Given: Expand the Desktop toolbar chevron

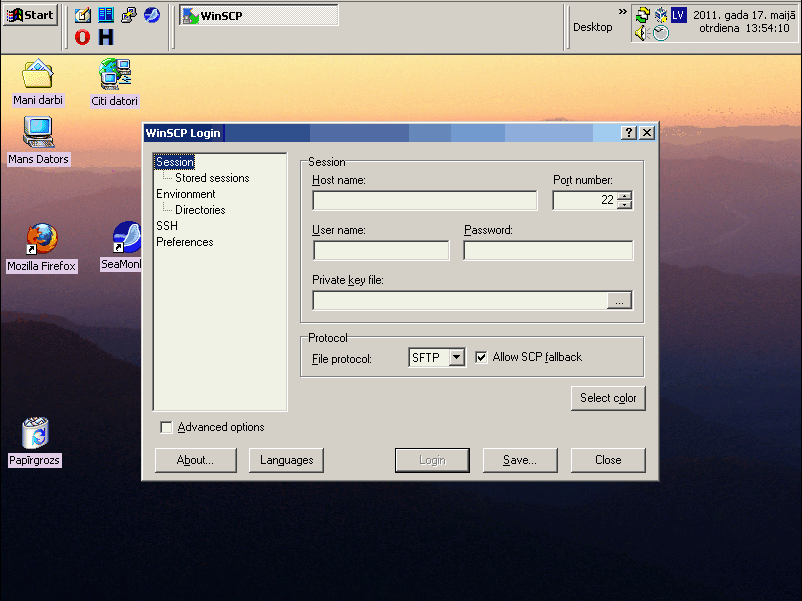Looking at the screenshot, I should [622, 11].
